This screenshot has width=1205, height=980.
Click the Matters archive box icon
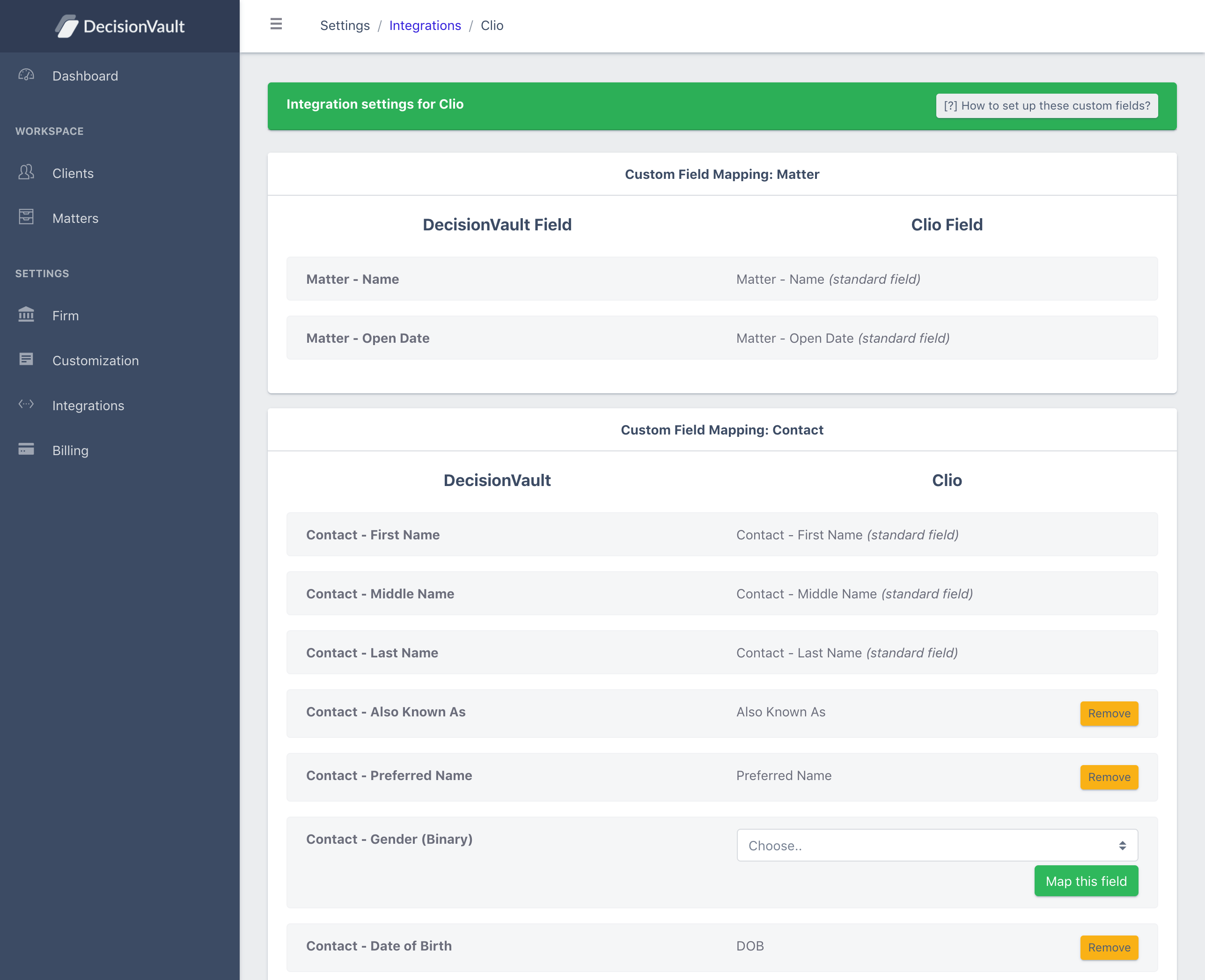click(x=26, y=217)
